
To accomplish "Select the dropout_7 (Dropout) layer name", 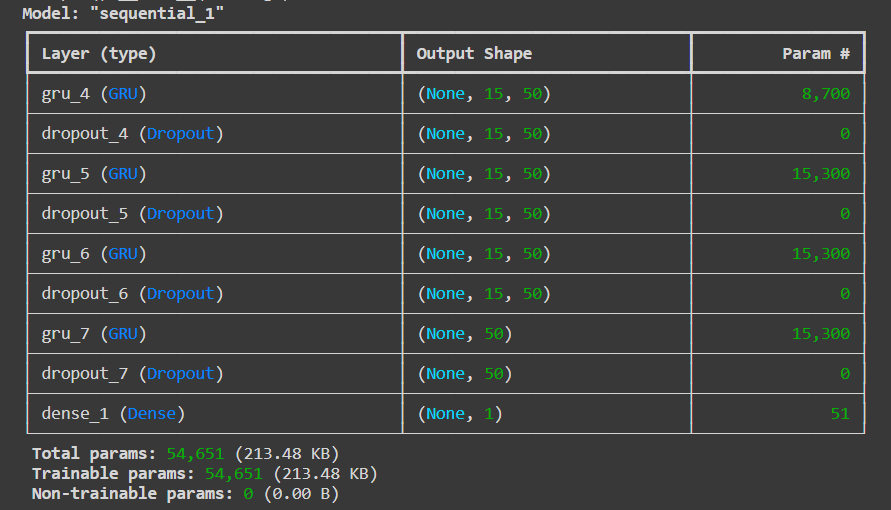I will [132, 374].
